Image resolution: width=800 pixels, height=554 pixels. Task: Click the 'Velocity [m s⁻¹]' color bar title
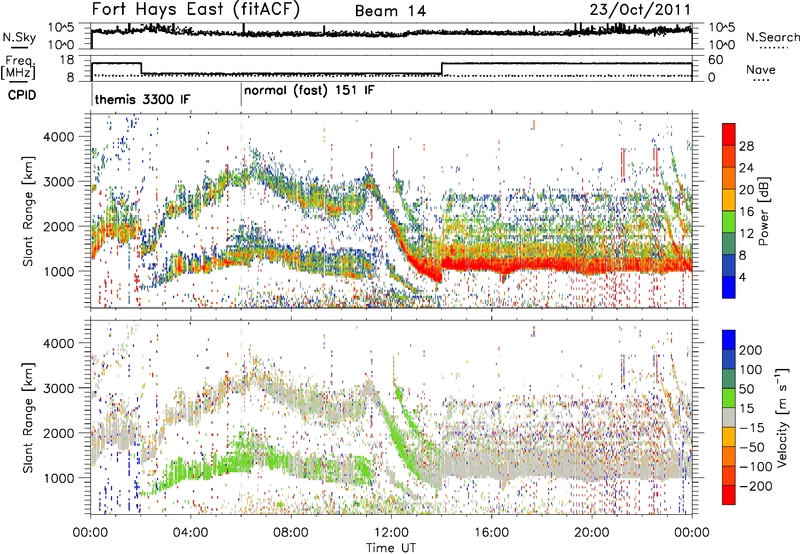coord(781,417)
